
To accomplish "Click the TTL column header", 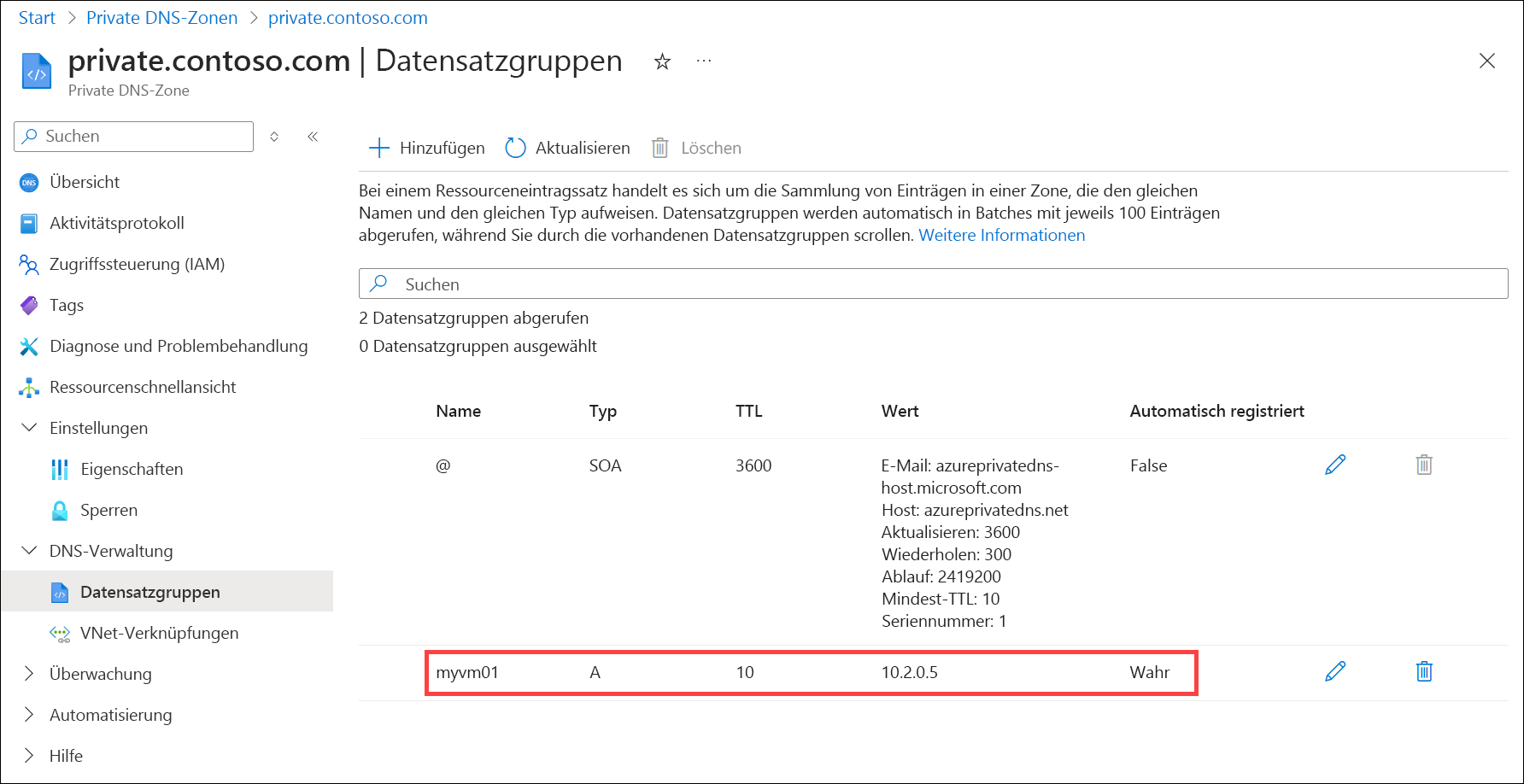I will pyautogui.click(x=748, y=411).
